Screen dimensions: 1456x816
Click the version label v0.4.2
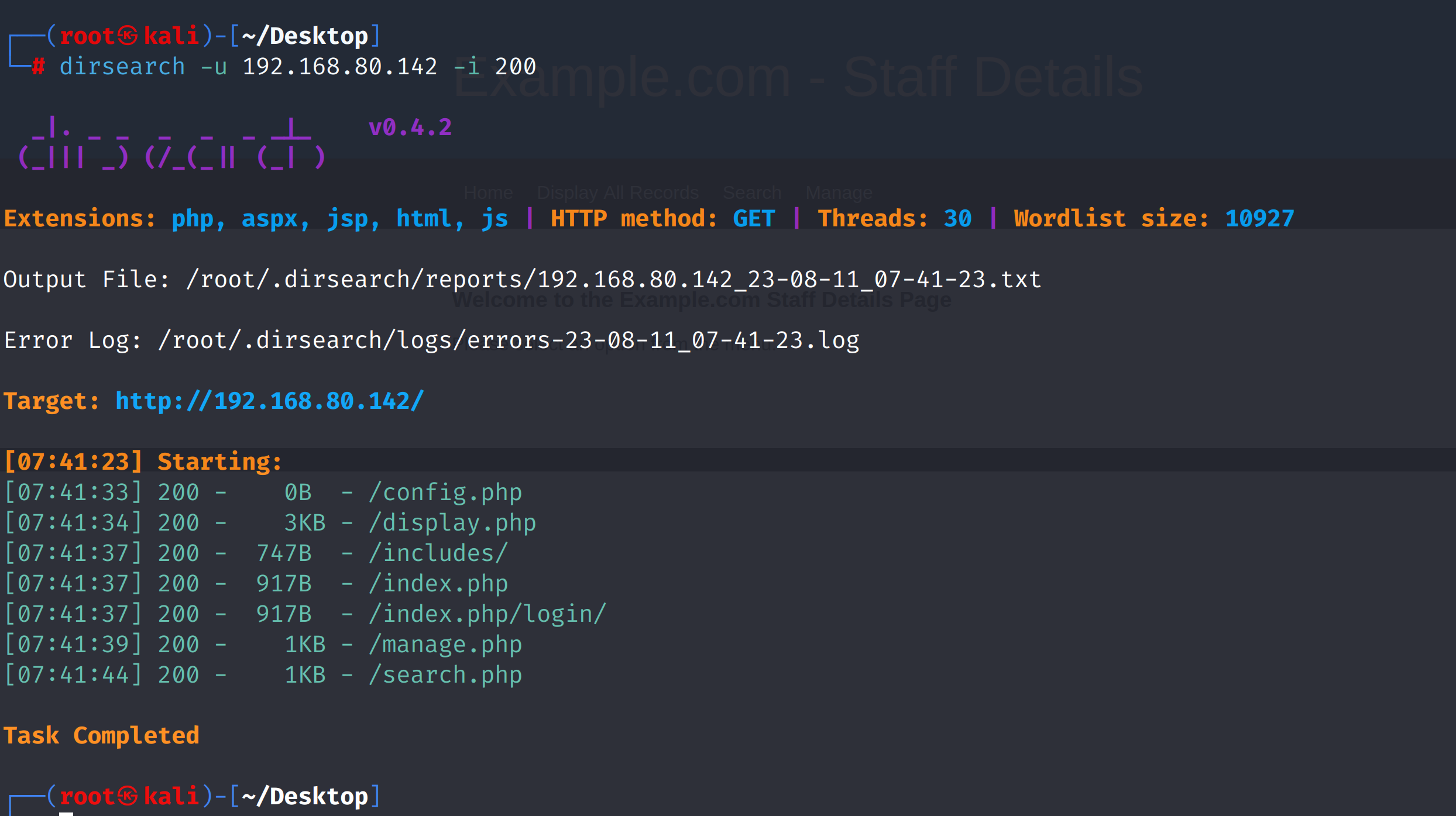[410, 128]
